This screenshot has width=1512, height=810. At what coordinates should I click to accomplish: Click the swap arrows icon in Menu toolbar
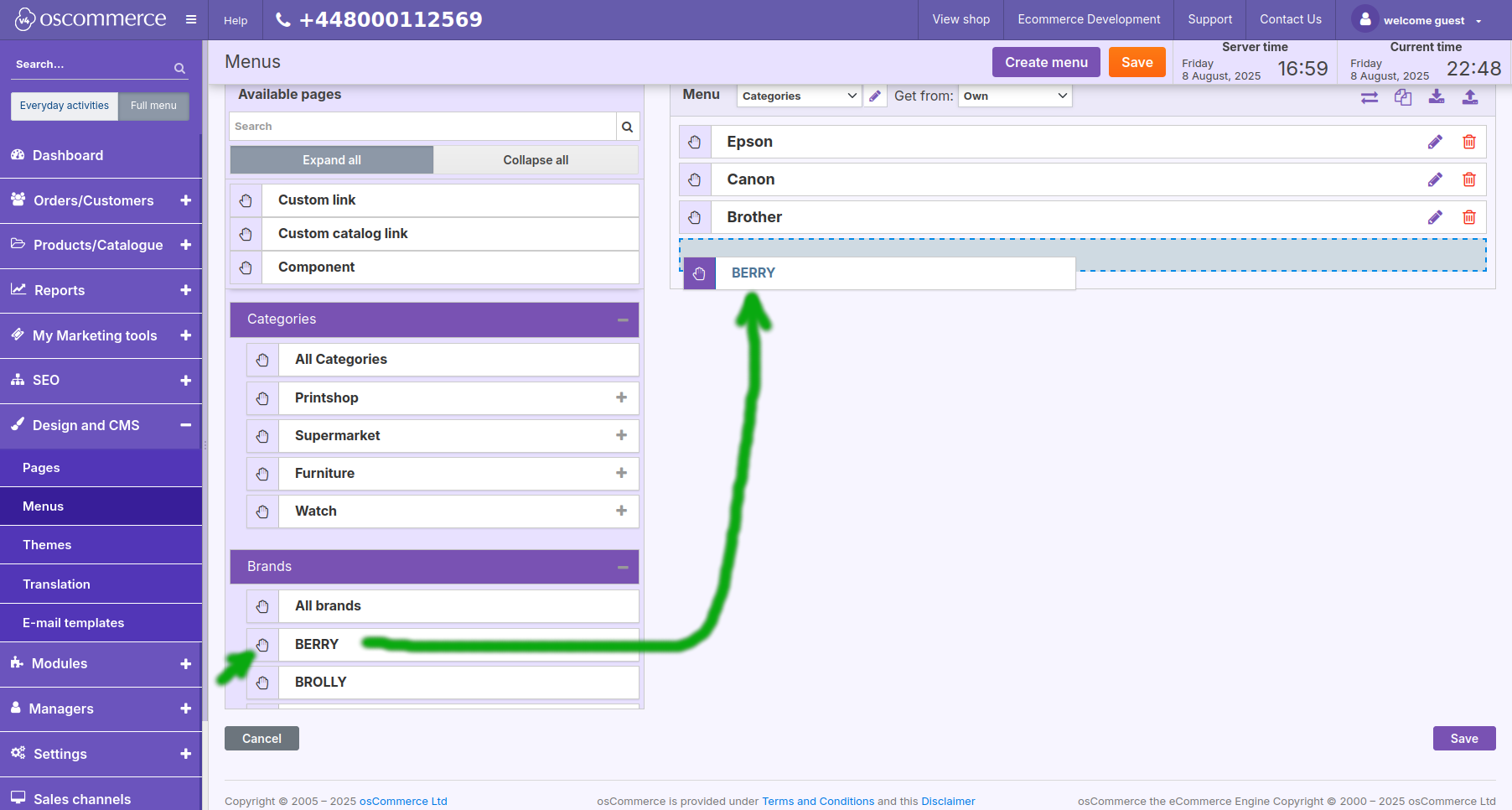1370,97
